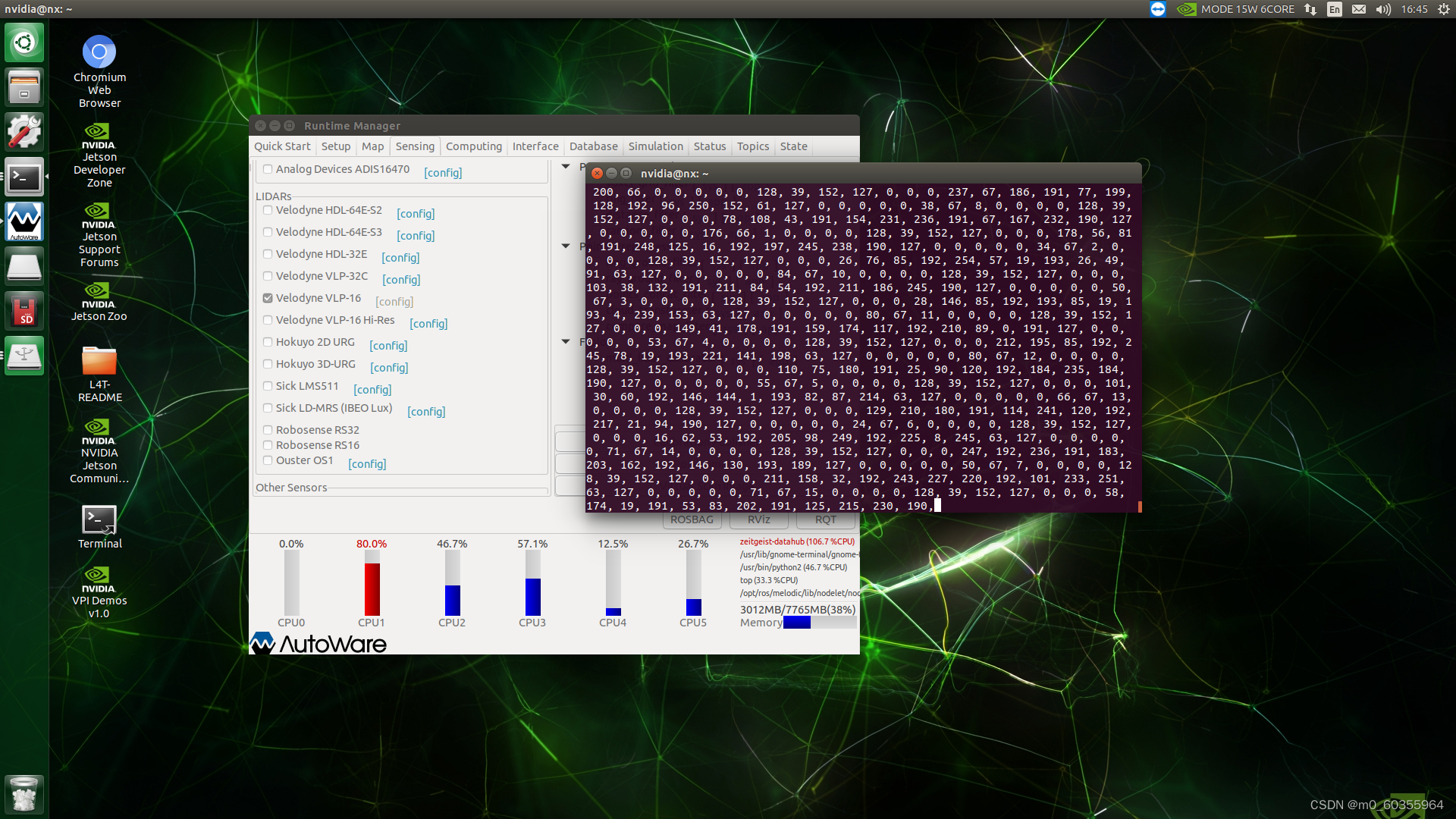The width and height of the screenshot is (1456, 819).
Task: Open config for Ouster OS1
Action: coord(367,464)
